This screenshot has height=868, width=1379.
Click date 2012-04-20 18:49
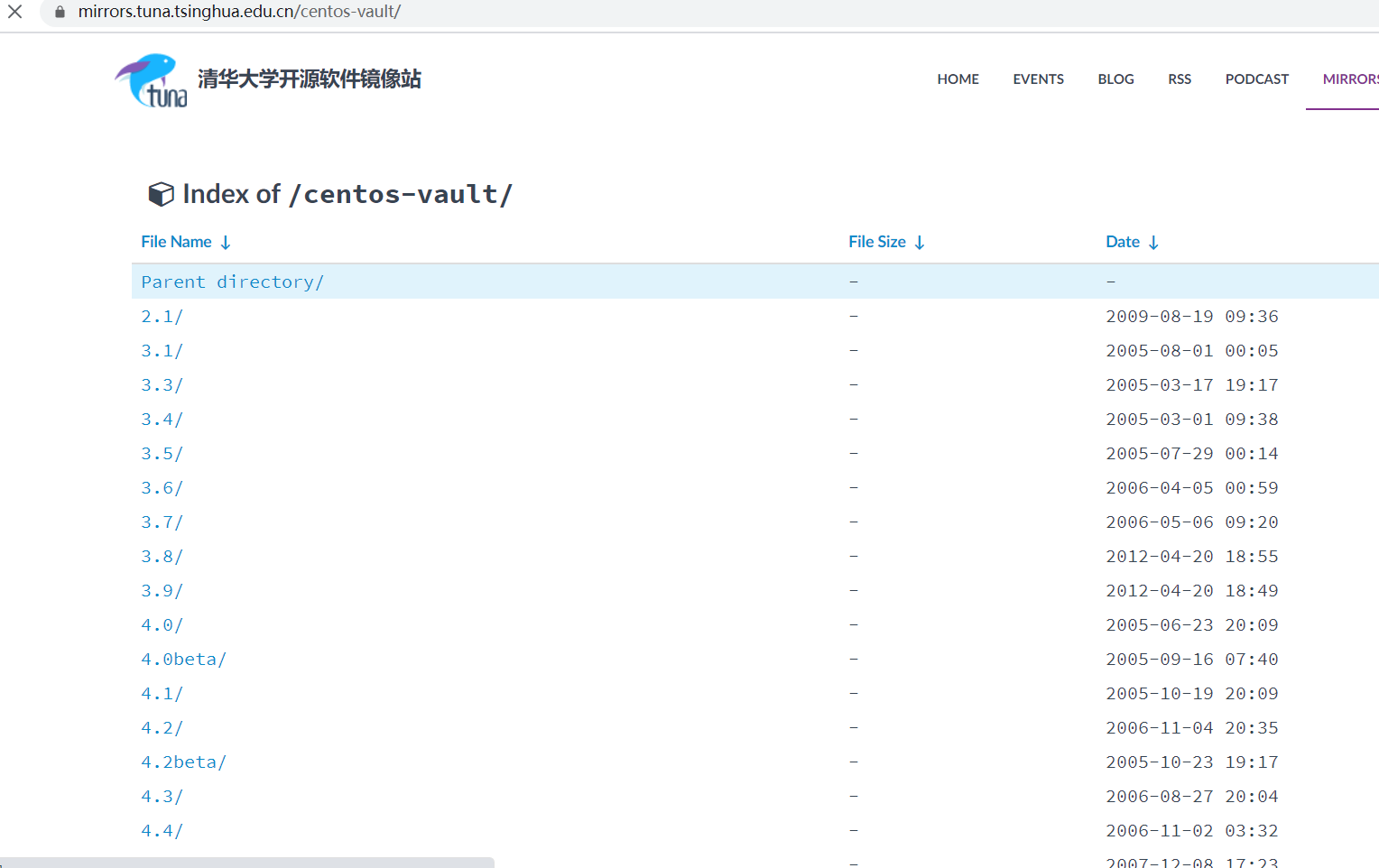coord(1191,591)
